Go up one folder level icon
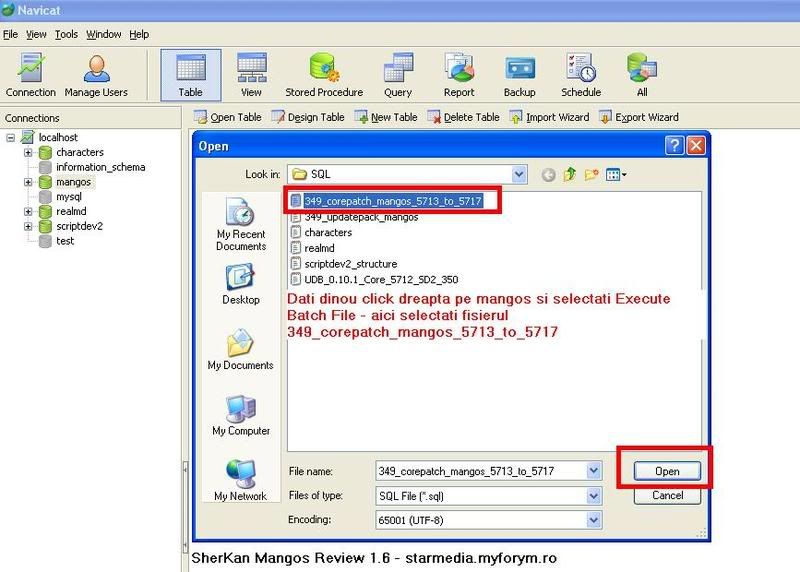 [x=570, y=175]
